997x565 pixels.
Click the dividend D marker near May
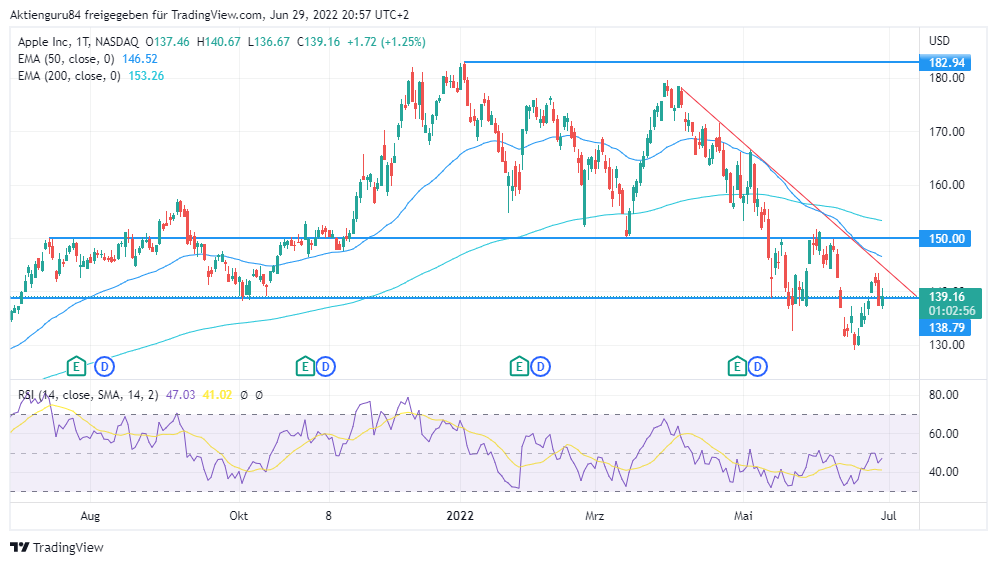[757, 367]
